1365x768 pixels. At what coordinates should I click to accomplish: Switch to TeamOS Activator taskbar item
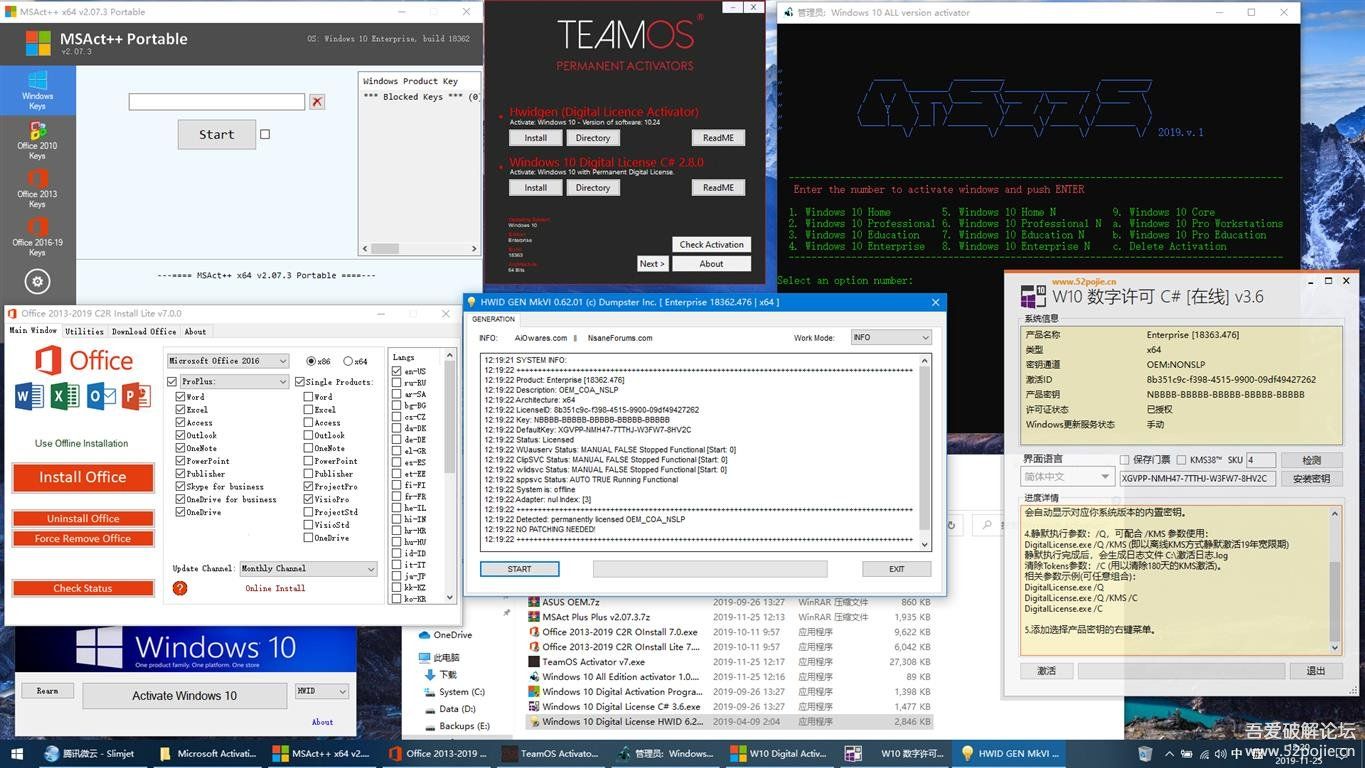[550, 753]
